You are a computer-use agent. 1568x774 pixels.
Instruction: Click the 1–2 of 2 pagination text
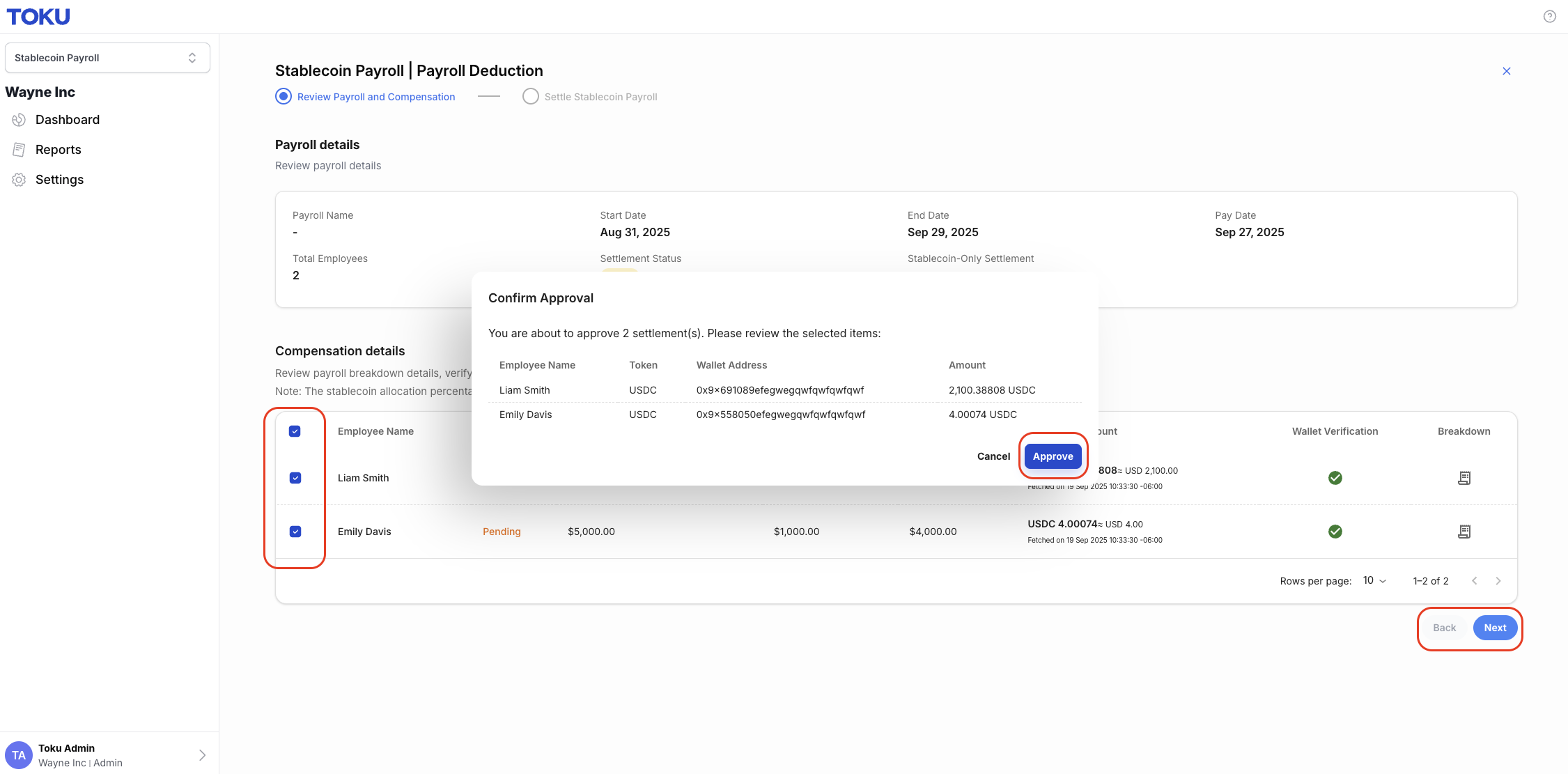1431,581
